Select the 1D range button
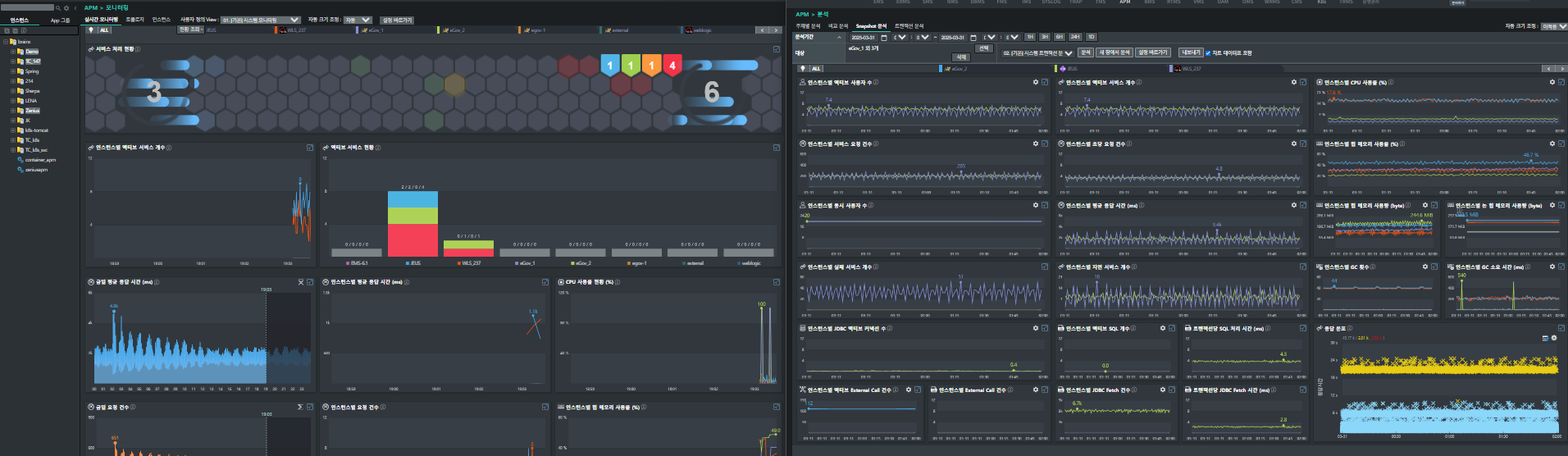Viewport: 1568px width, 456px height. coord(1091,37)
